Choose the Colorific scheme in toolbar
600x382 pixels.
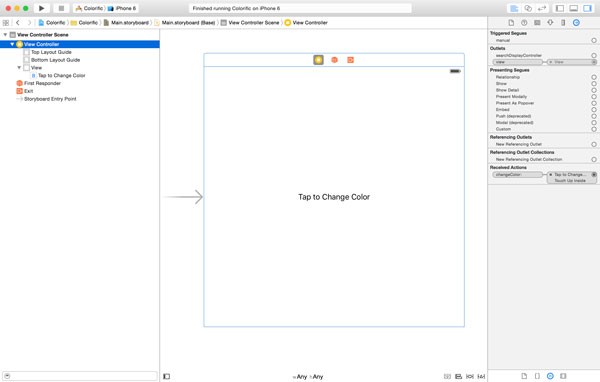[89, 8]
